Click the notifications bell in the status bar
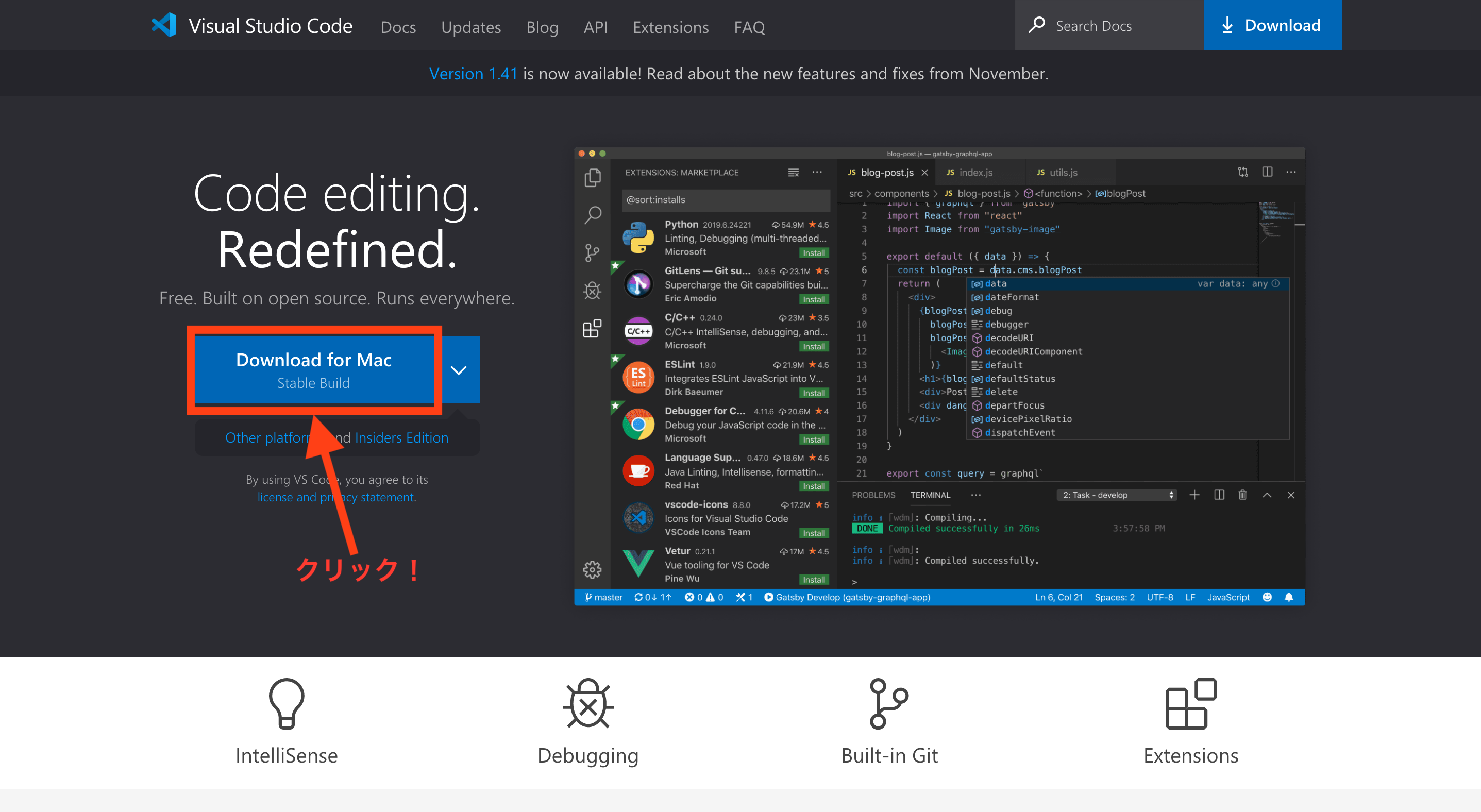 click(1289, 597)
